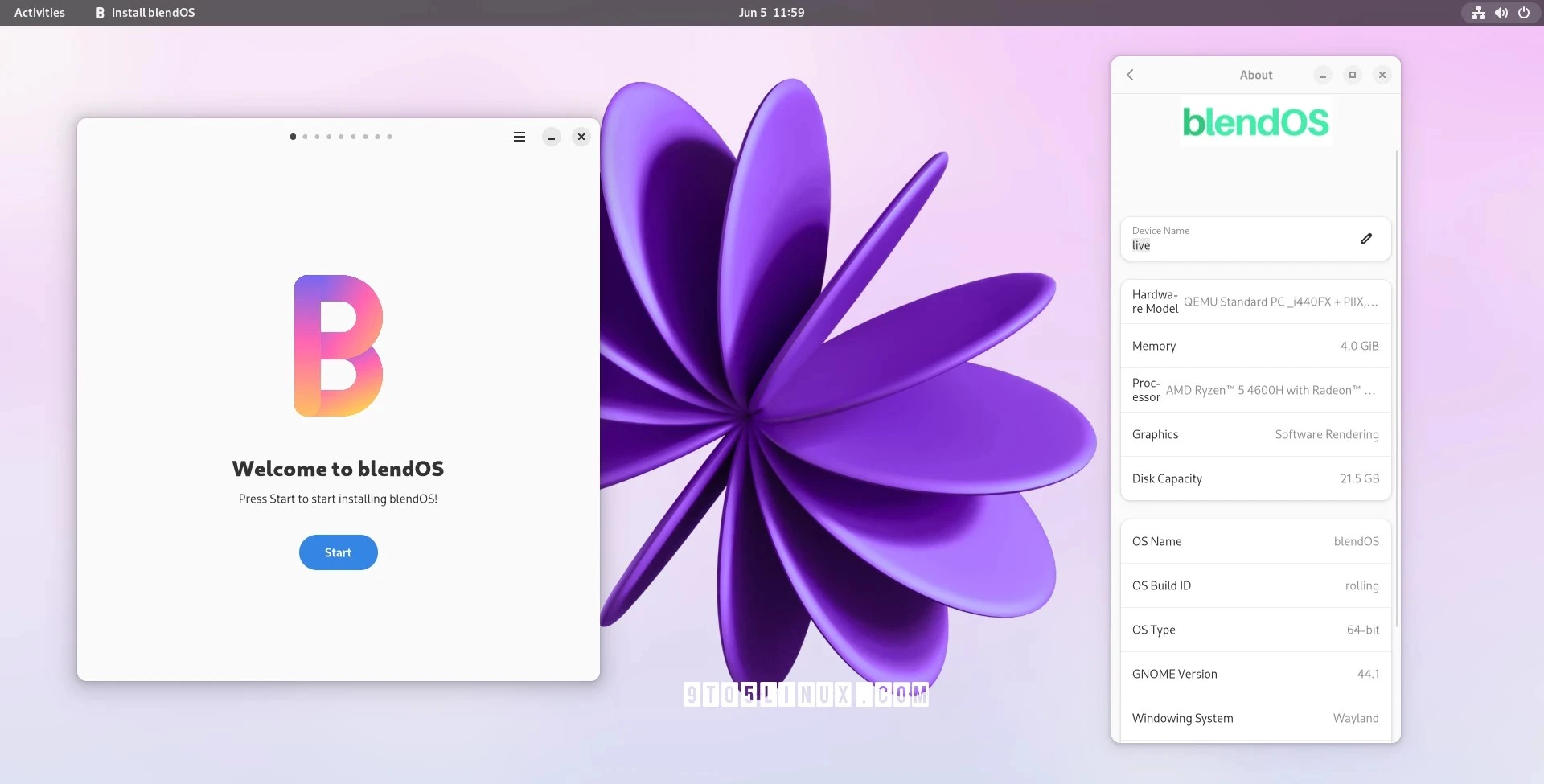Maximize the About window
This screenshot has width=1544, height=784.
tap(1353, 75)
